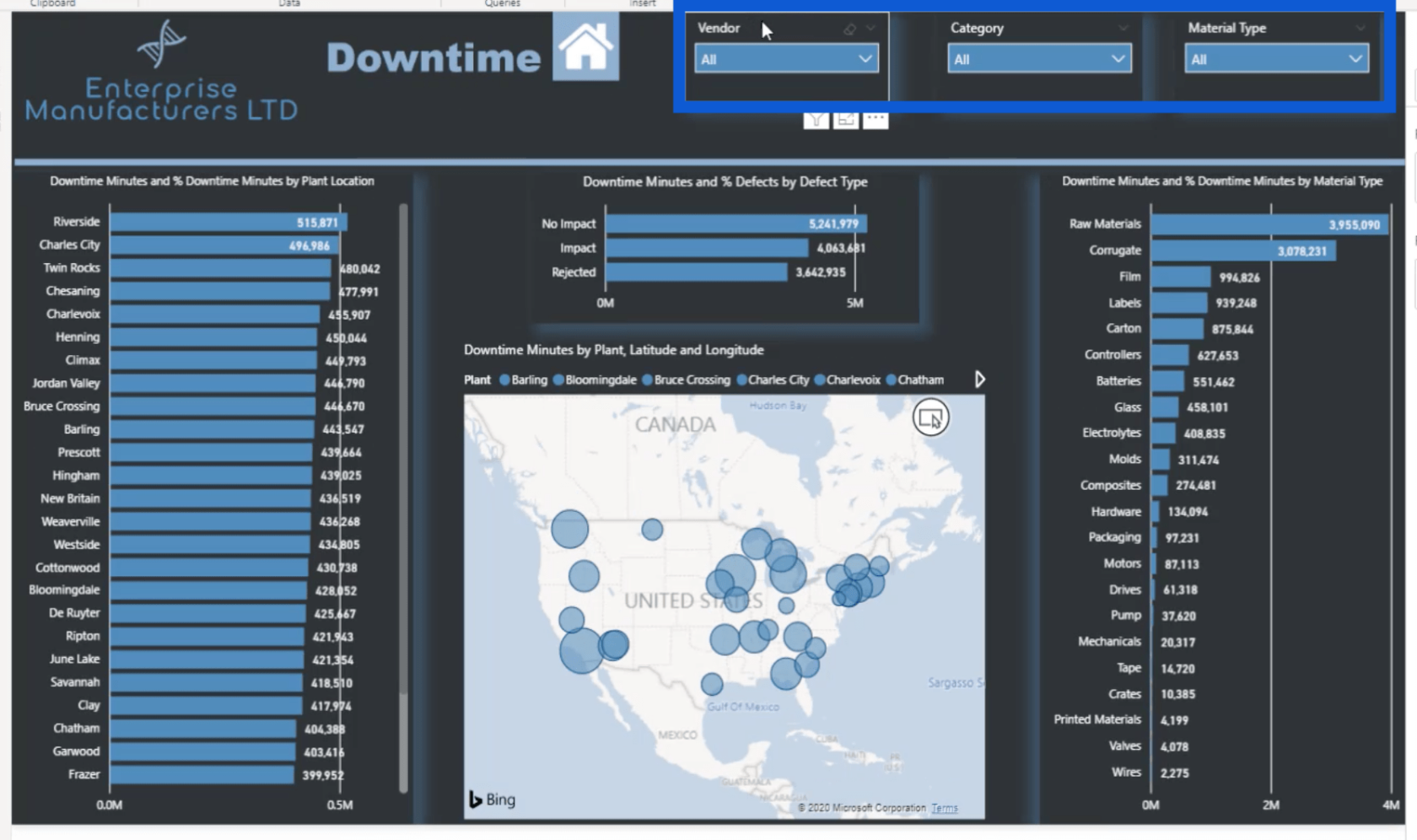Image resolution: width=1417 pixels, height=840 pixels.
Task: Select the Controllers material bar
Action: [x=1170, y=355]
